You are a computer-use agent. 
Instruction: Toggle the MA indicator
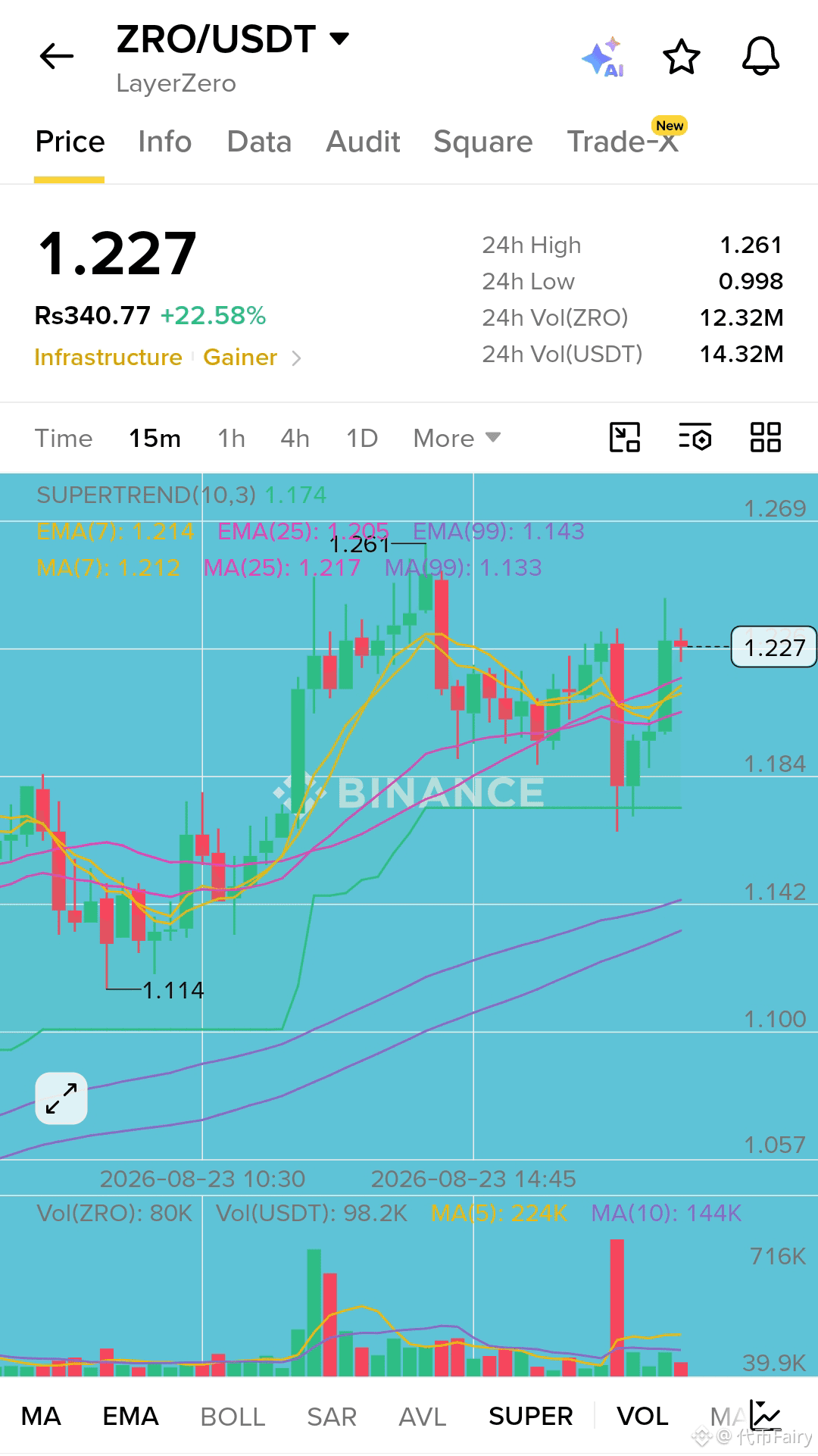(x=41, y=1416)
